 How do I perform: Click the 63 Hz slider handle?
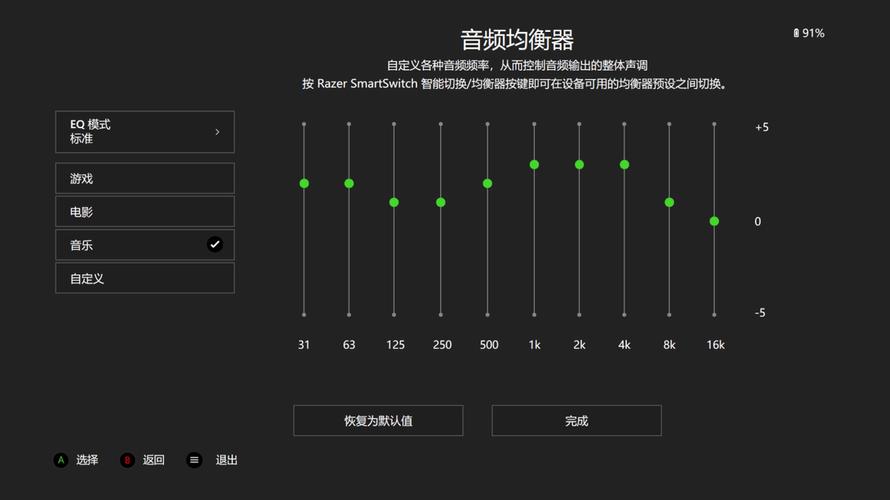tap(349, 183)
